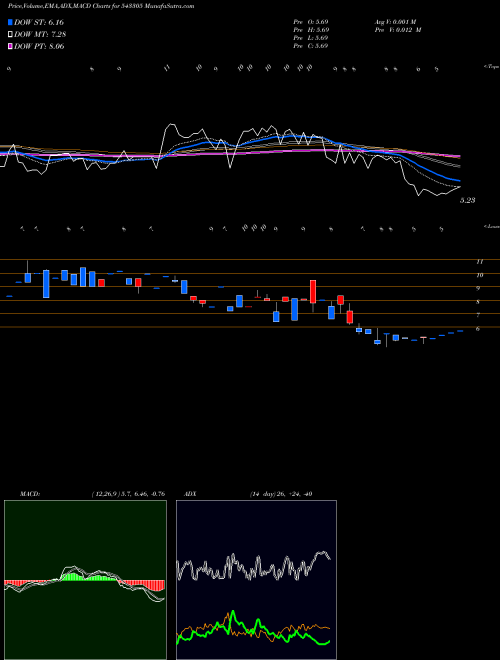
Task: Click the 6 price axis label
Action: pyautogui.click(x=478, y=328)
